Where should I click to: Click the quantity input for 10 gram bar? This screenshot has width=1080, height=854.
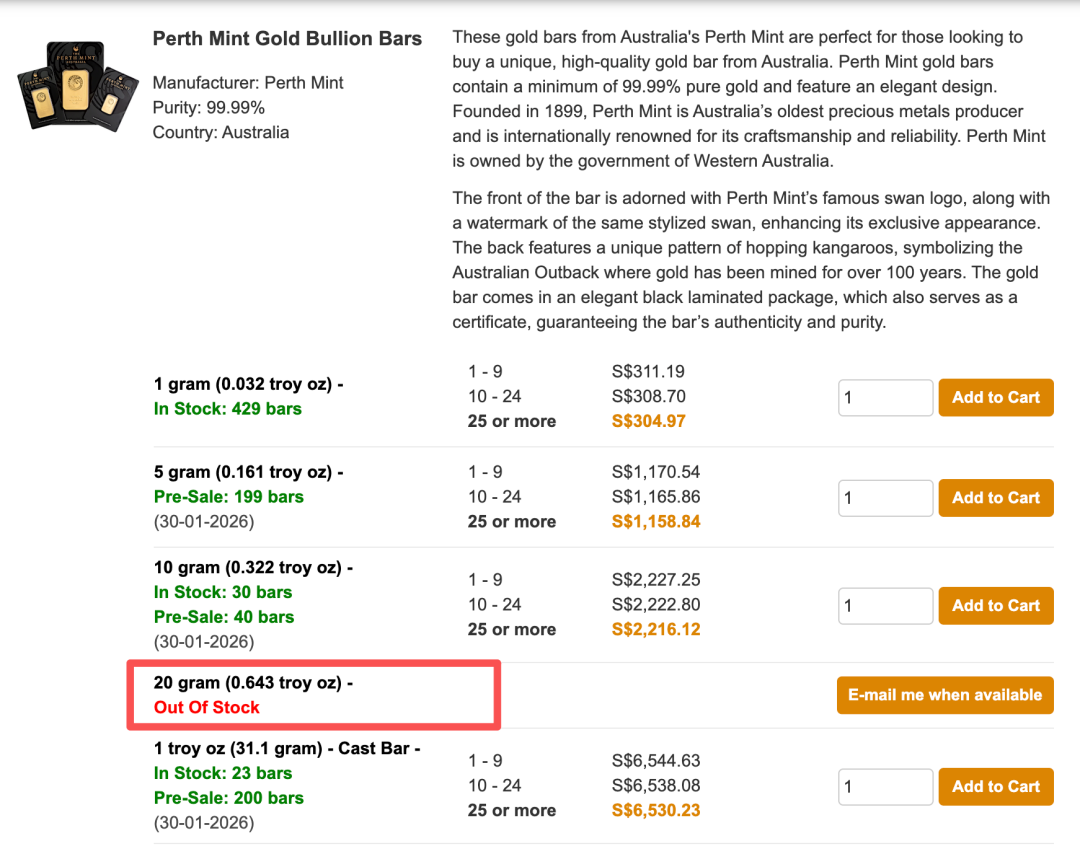(884, 605)
